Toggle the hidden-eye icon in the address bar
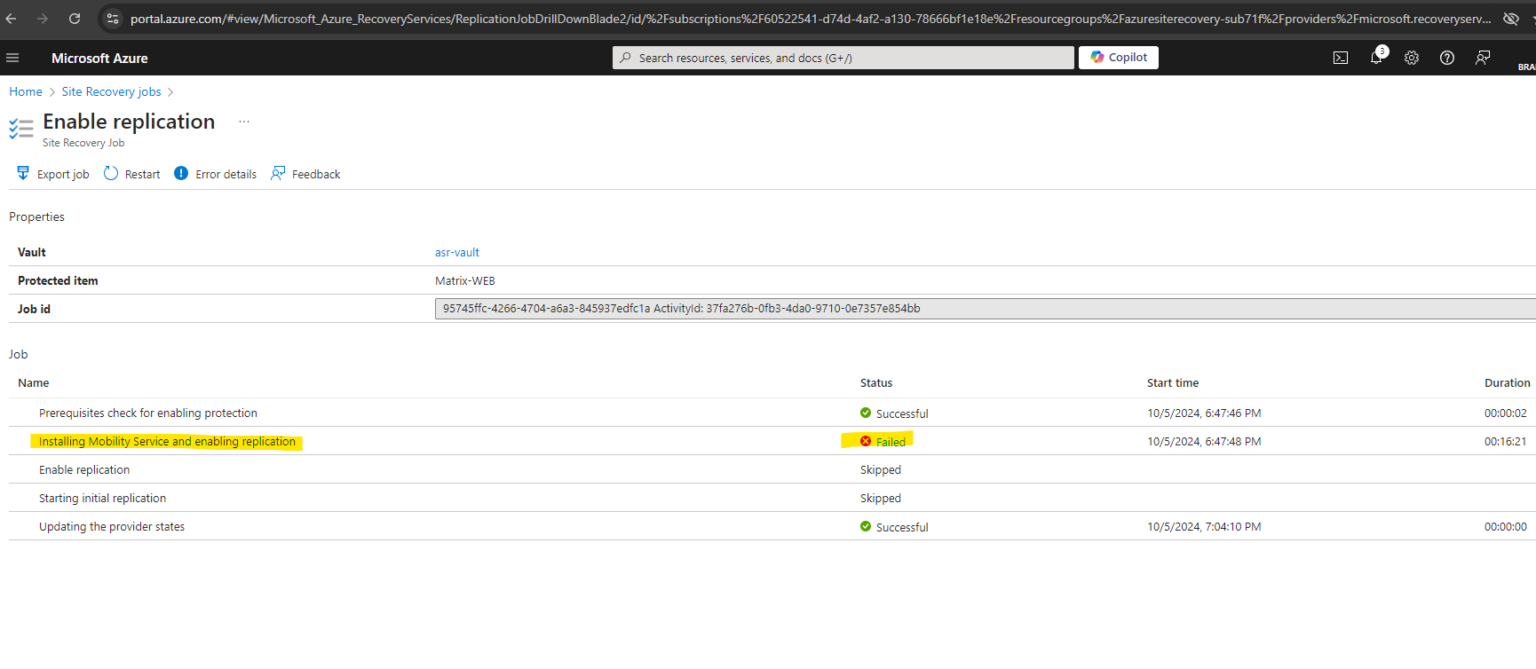1536x669 pixels. (x=1510, y=18)
